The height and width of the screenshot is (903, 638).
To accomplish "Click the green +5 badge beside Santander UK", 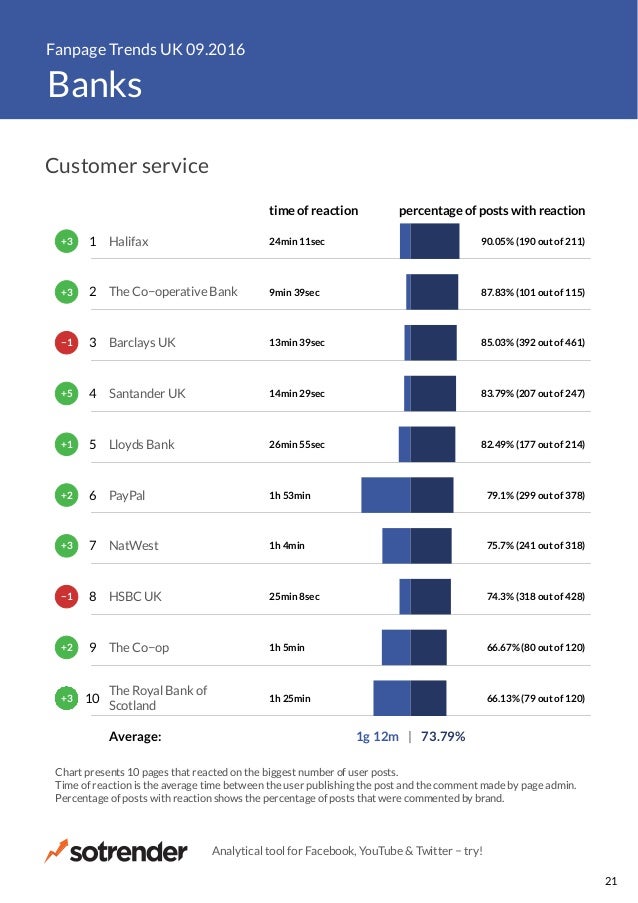I will point(67,393).
